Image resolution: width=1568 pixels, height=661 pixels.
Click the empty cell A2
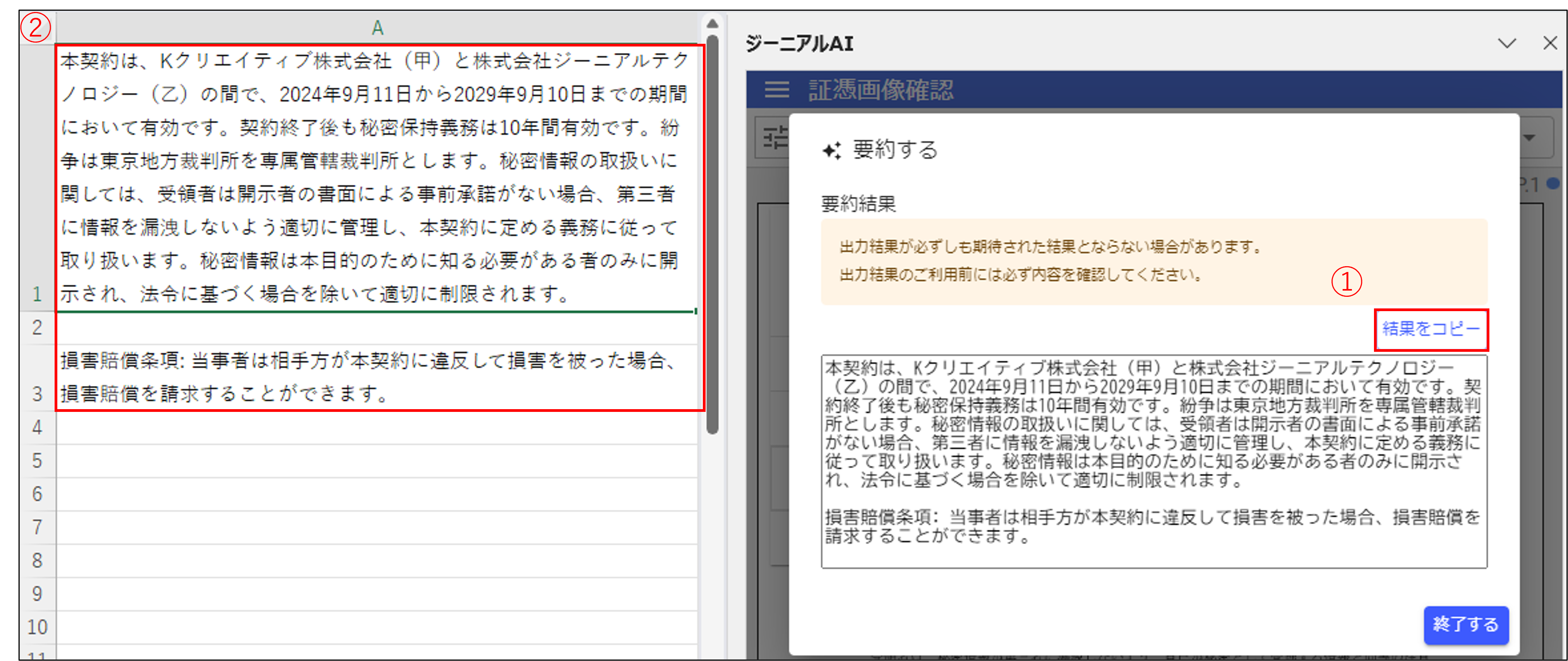pos(377,328)
